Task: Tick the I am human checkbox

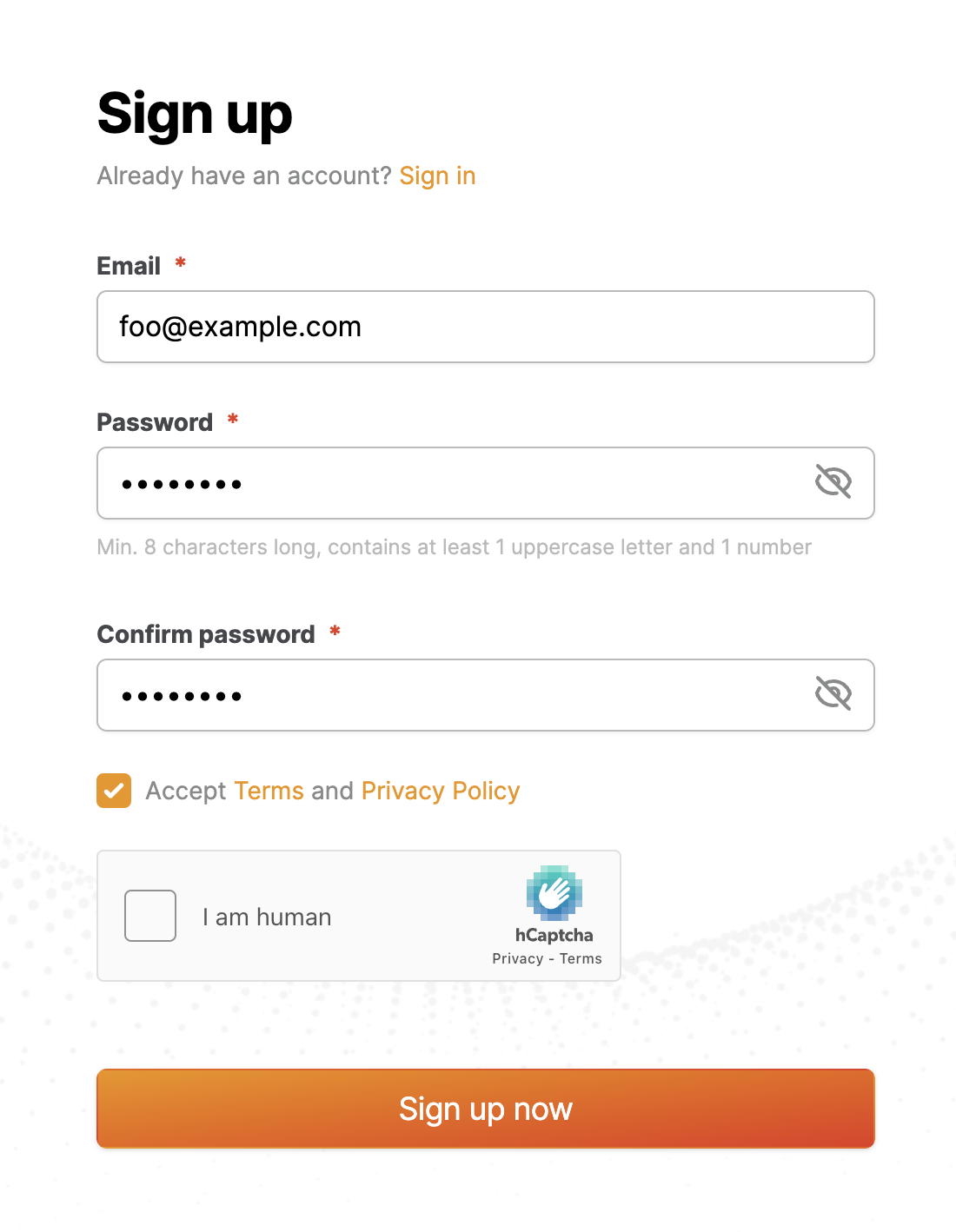Action: 150,916
